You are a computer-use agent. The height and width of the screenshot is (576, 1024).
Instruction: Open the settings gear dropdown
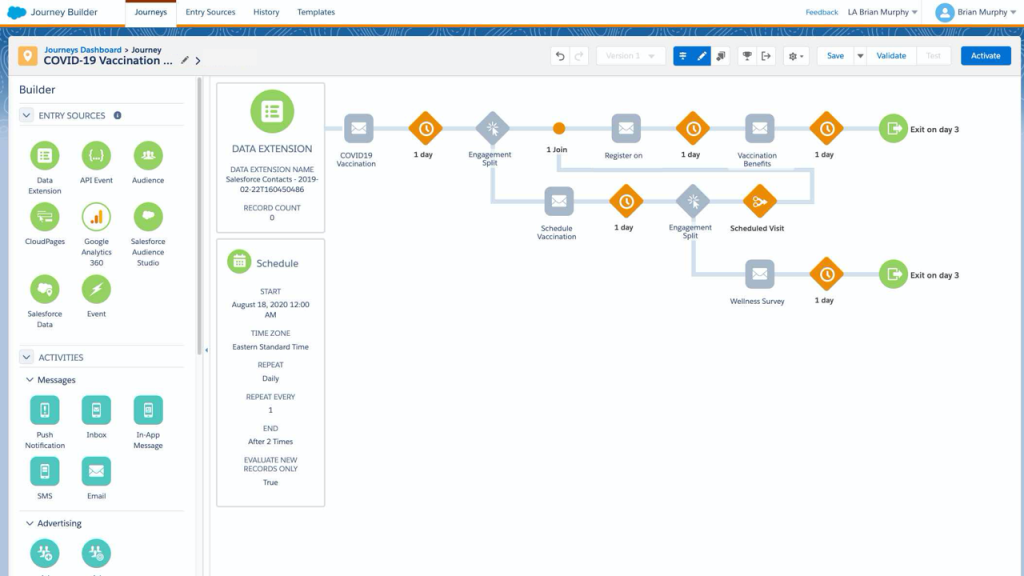796,56
